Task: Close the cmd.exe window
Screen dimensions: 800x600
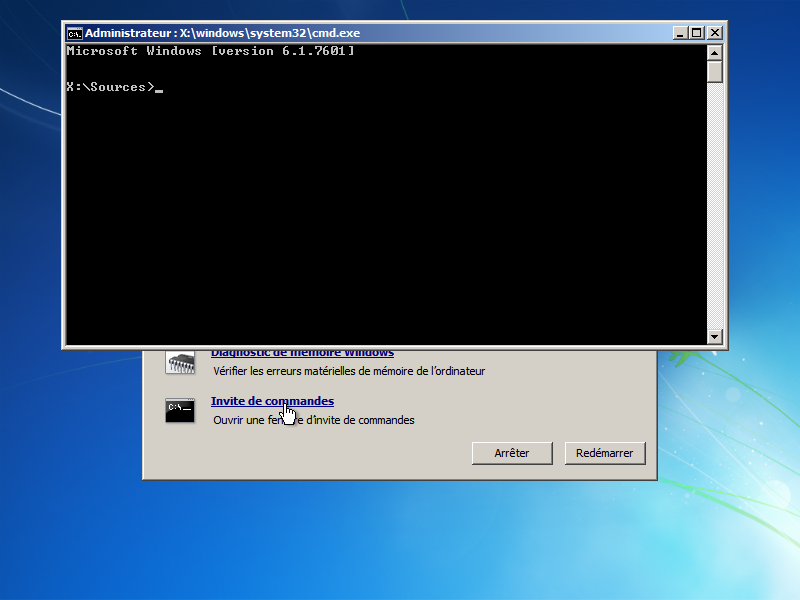Action: pyautogui.click(x=715, y=33)
